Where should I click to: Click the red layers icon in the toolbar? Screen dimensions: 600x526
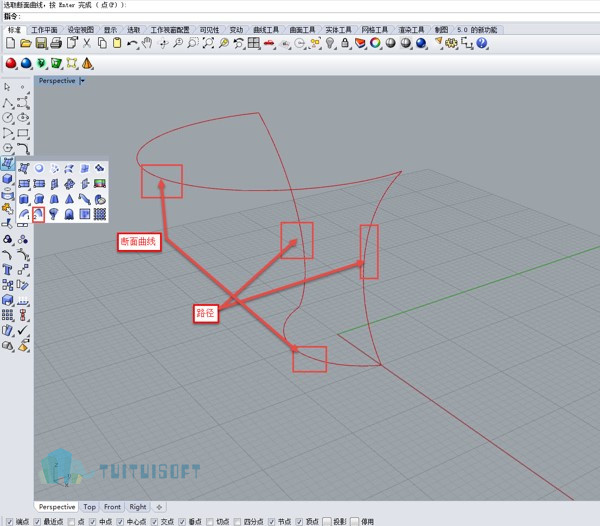coord(360,43)
